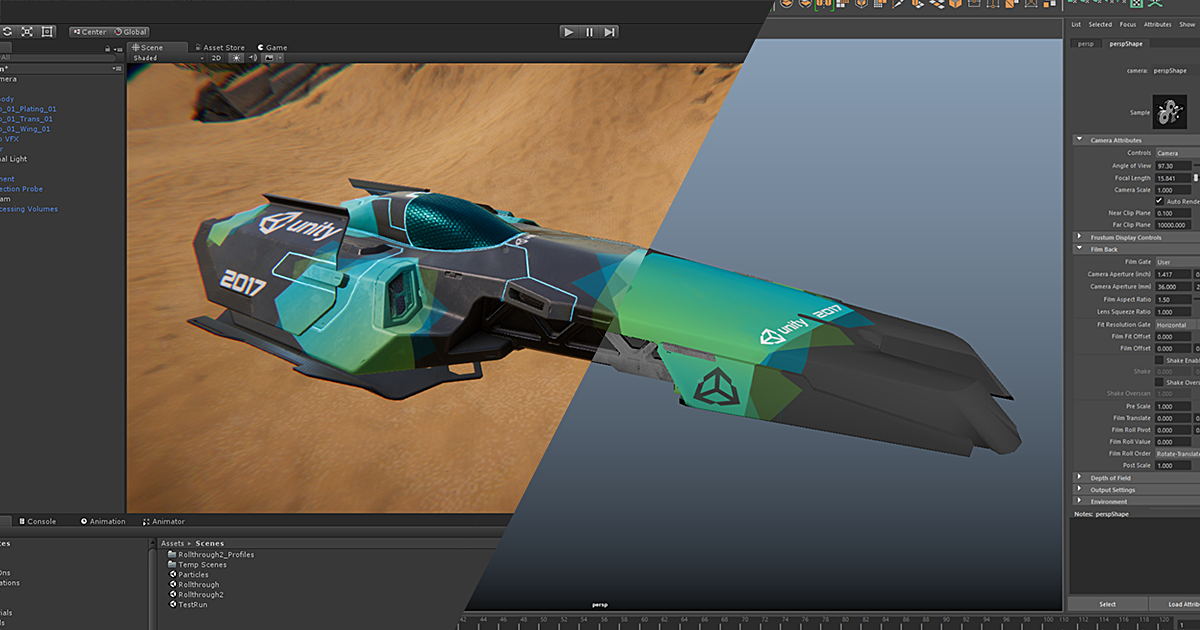Select the Rotate tool icon
The image size is (1200, 630).
[7, 32]
